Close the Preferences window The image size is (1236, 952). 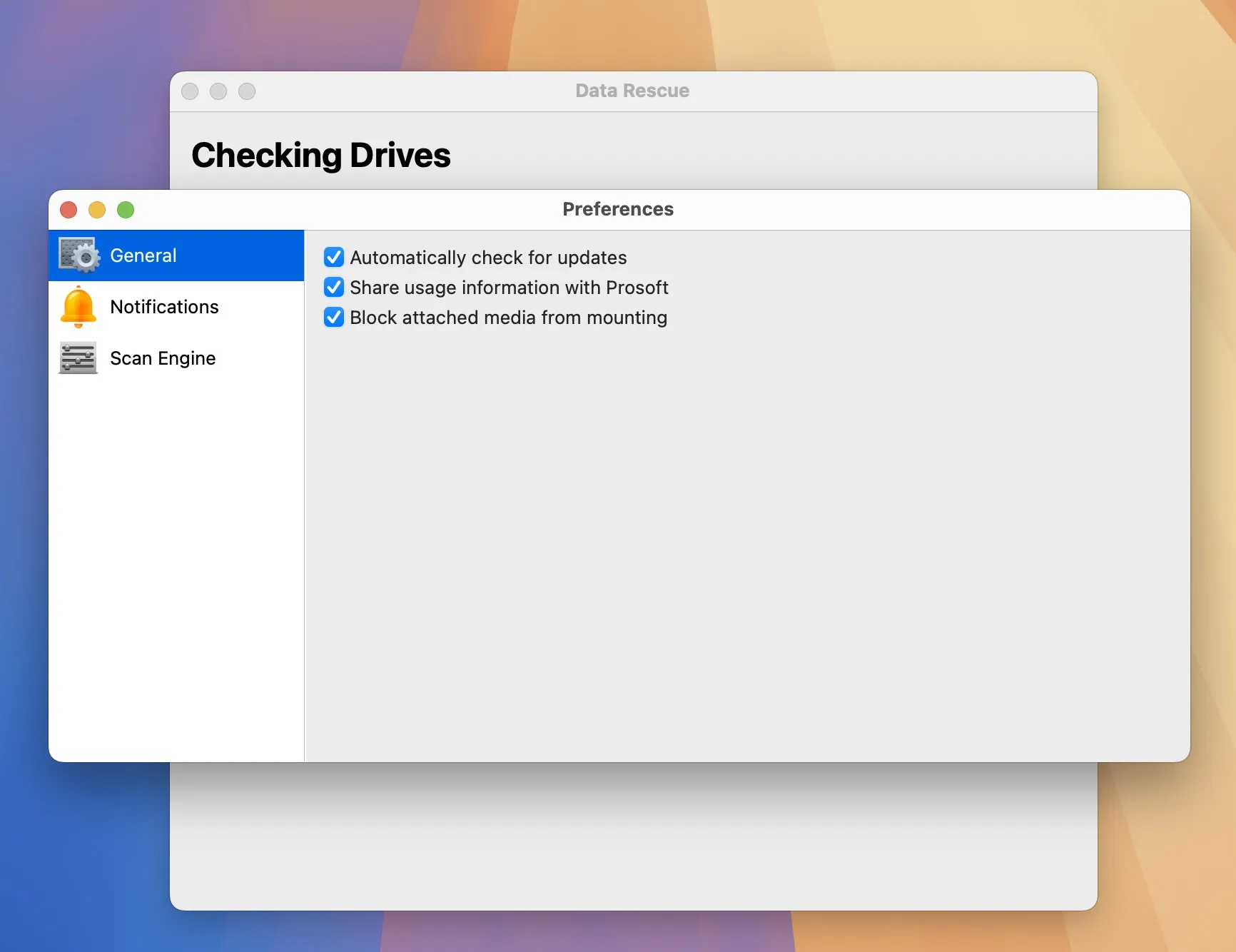[69, 210]
